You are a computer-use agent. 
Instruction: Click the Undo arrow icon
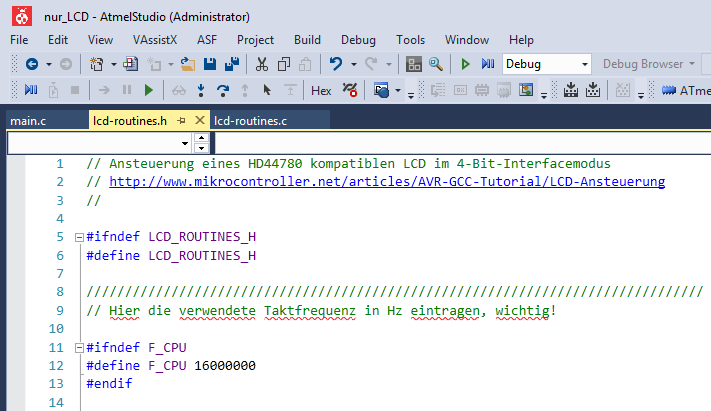pyautogui.click(x=336, y=64)
